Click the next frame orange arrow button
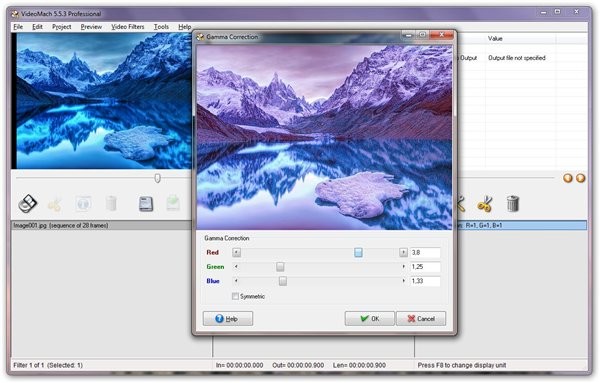Screen dimensions: 600x383 pos(580,178)
